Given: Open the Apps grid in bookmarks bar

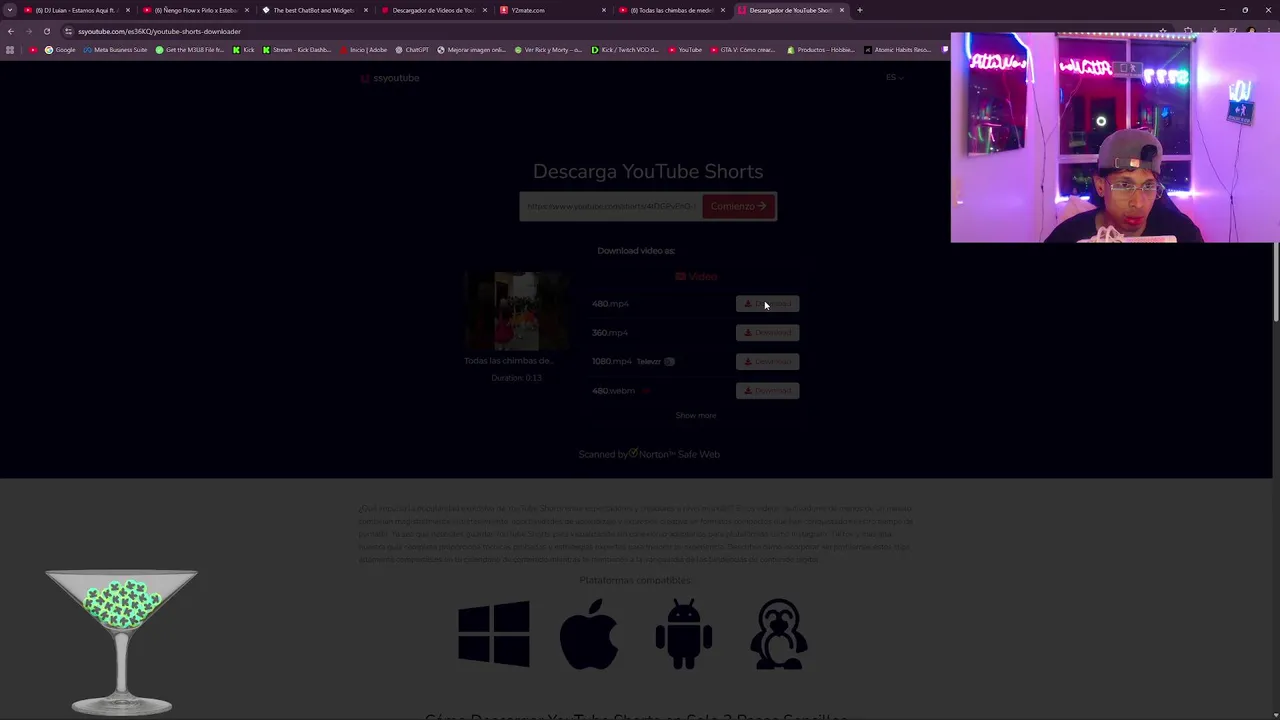Looking at the screenshot, I should click(10, 50).
